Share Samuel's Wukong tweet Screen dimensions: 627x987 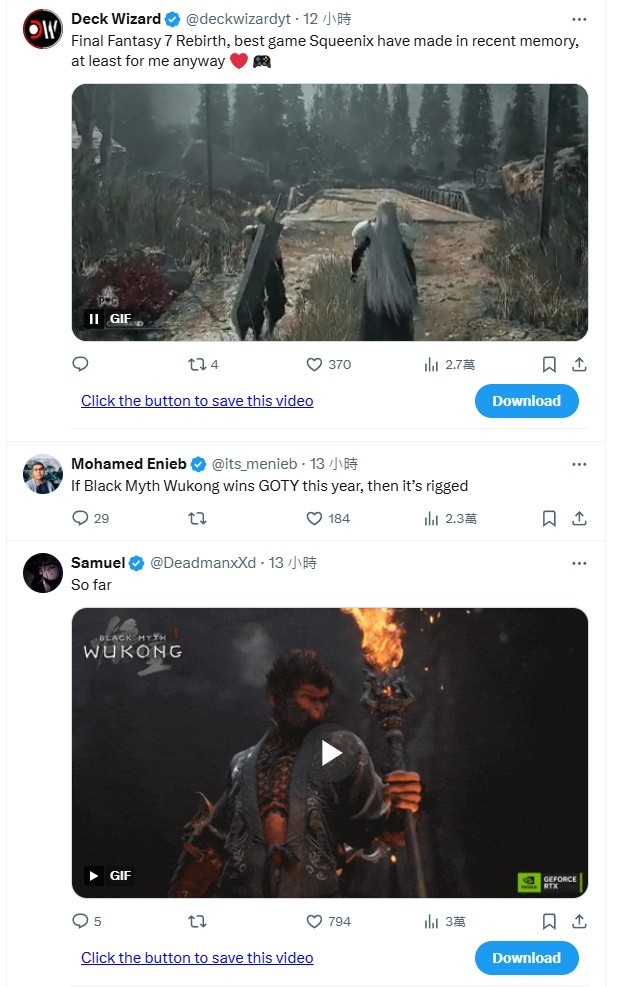(579, 921)
